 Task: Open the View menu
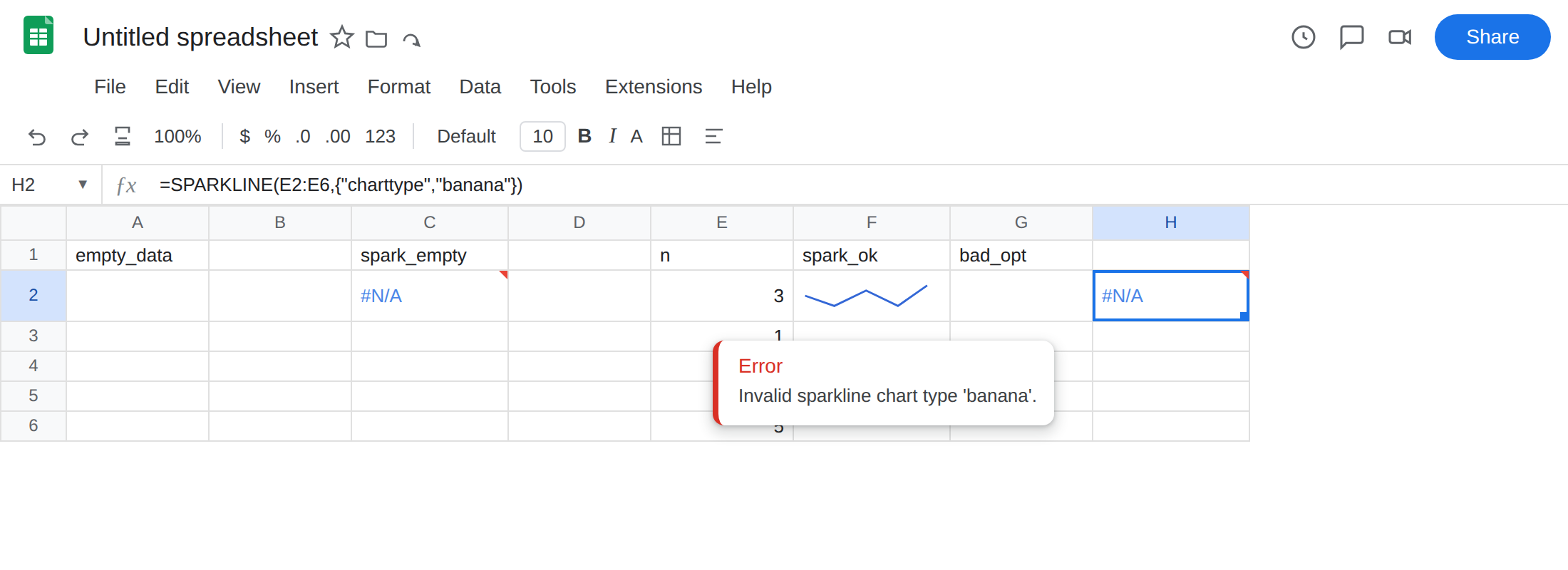239,87
